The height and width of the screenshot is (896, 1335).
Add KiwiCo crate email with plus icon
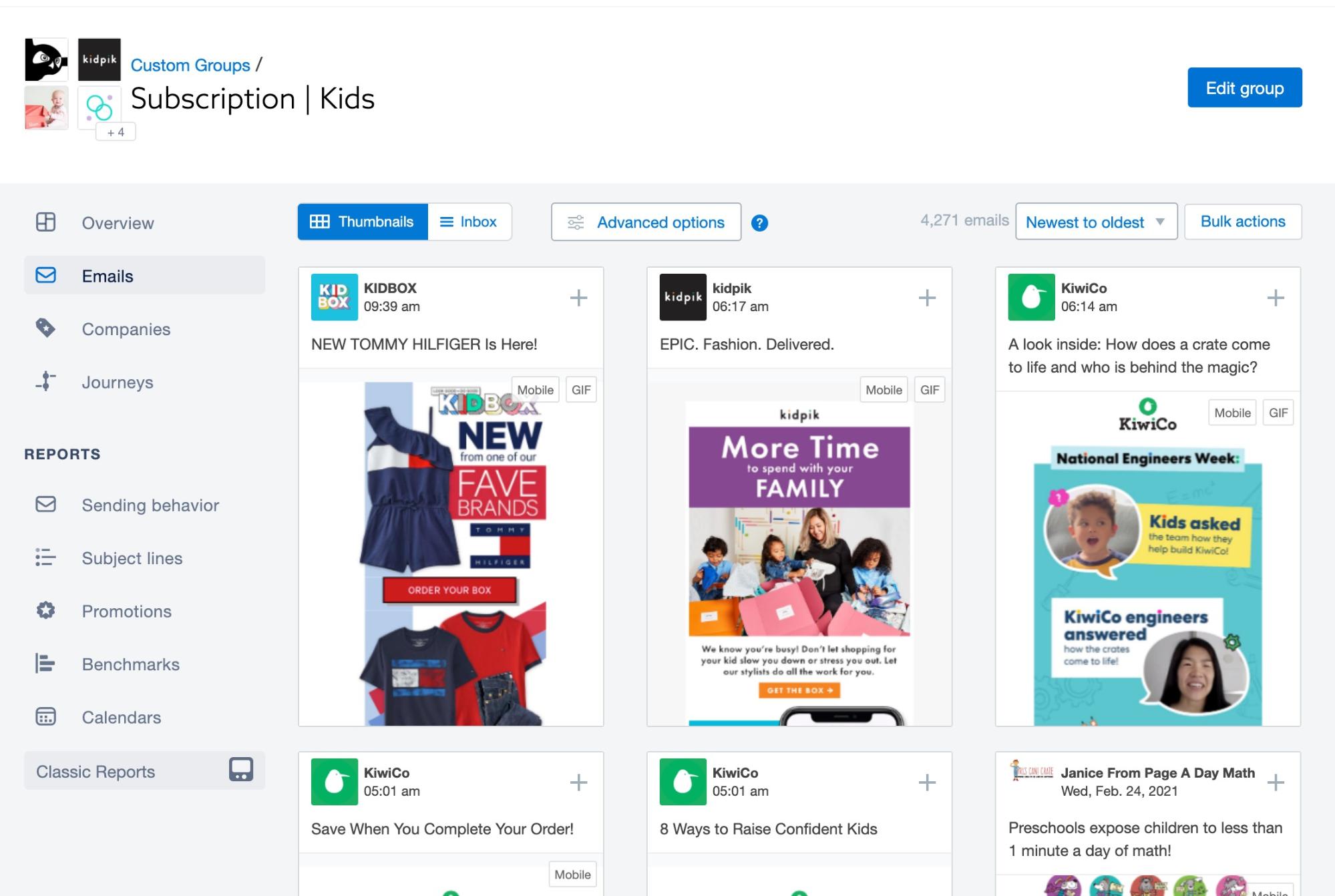(x=1276, y=298)
